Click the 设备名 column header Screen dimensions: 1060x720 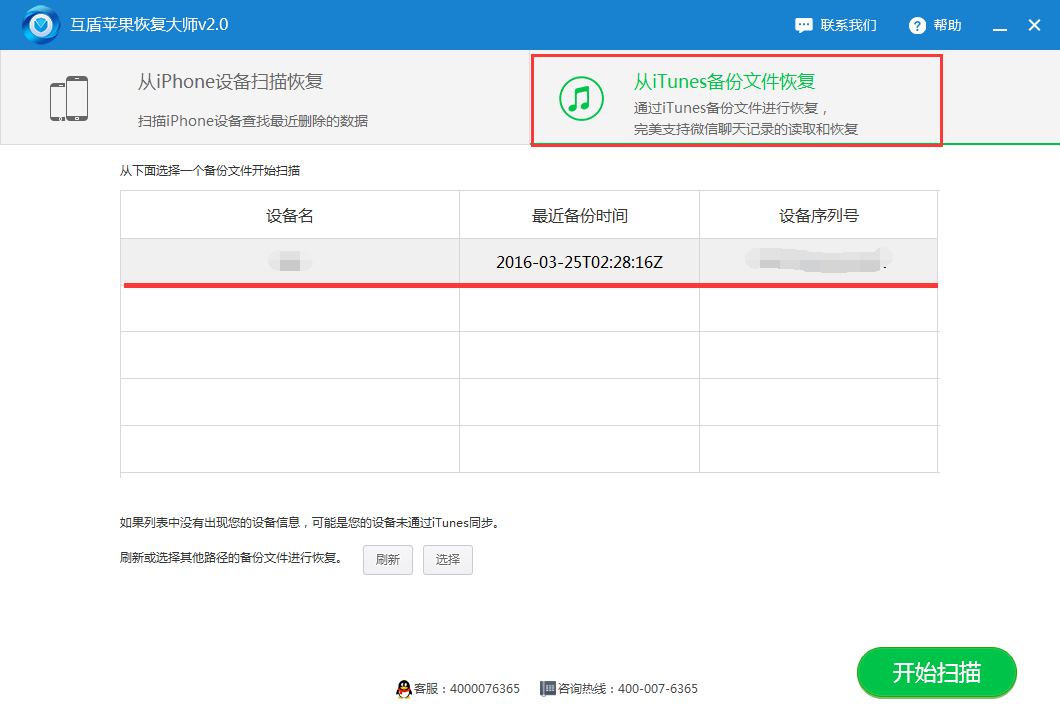pos(290,215)
